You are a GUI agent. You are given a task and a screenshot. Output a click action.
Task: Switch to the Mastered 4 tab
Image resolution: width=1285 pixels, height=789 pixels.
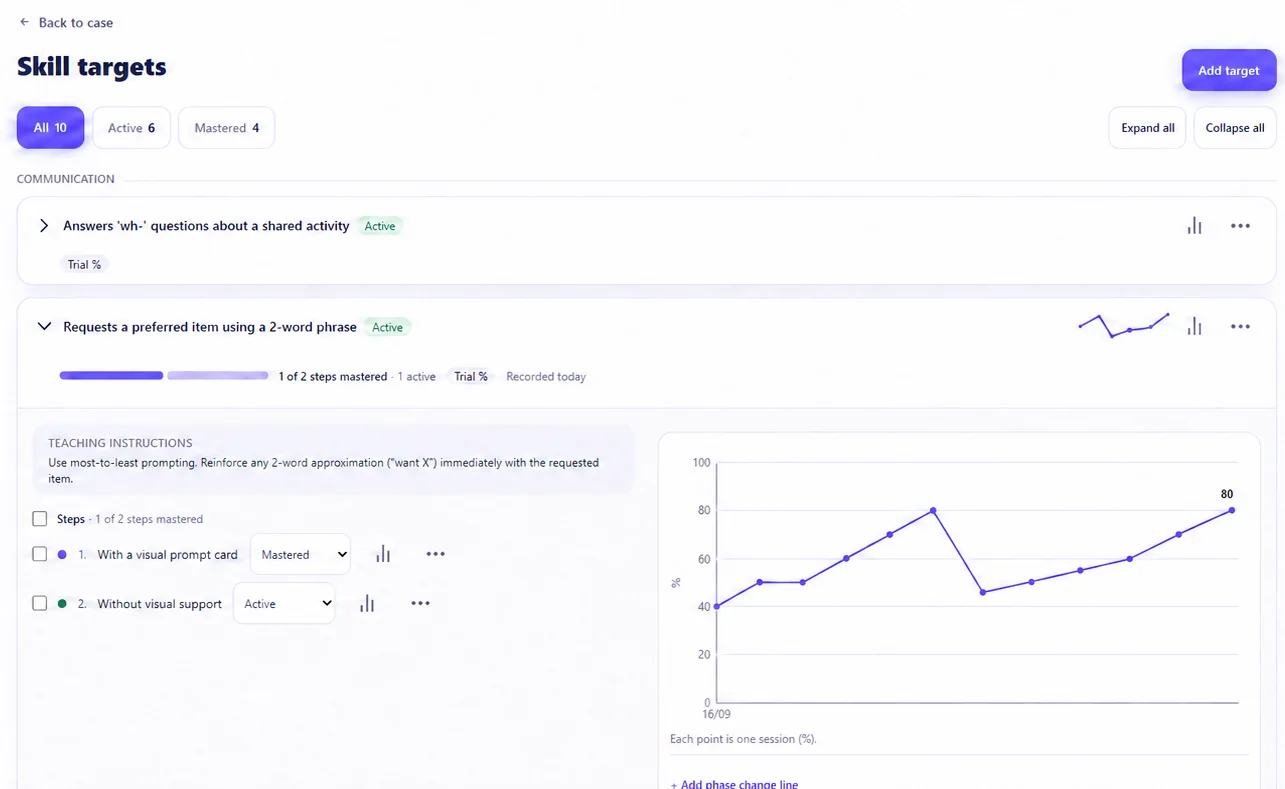pyautogui.click(x=226, y=128)
